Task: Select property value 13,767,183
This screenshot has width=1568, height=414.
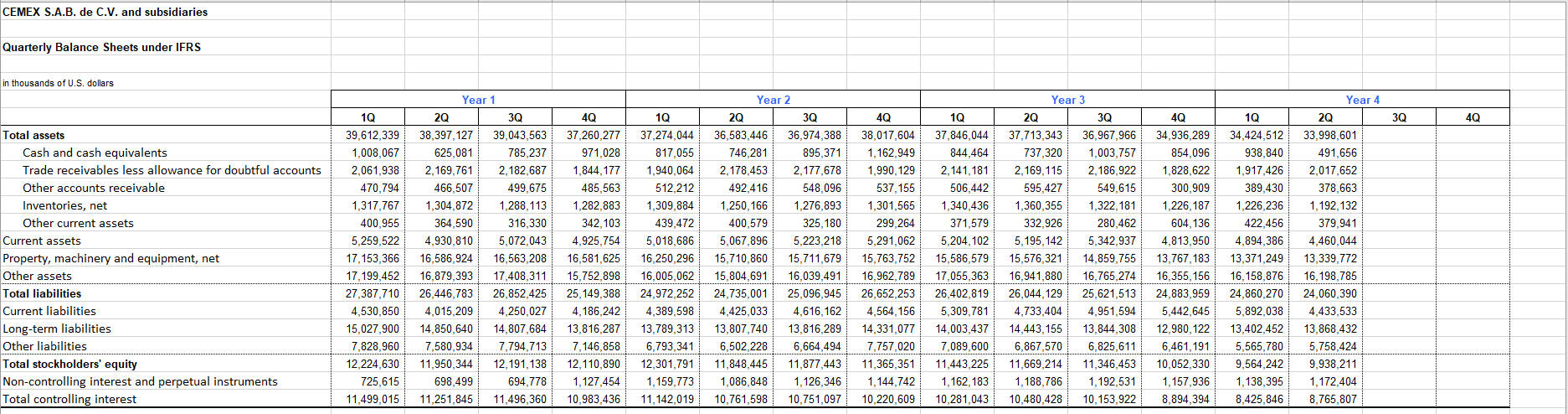Action: tap(1183, 258)
